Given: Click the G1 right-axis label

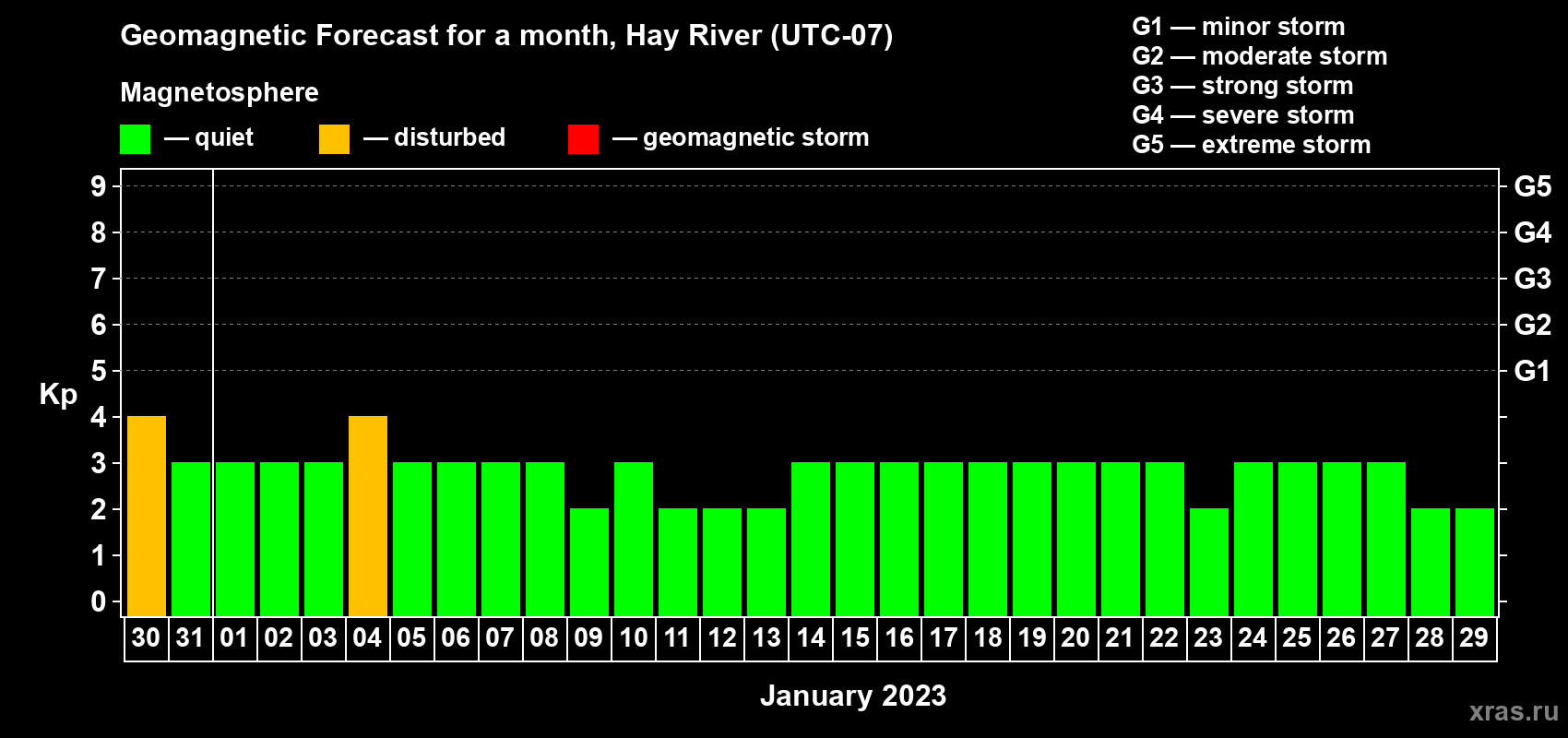Looking at the screenshot, I should [1533, 371].
